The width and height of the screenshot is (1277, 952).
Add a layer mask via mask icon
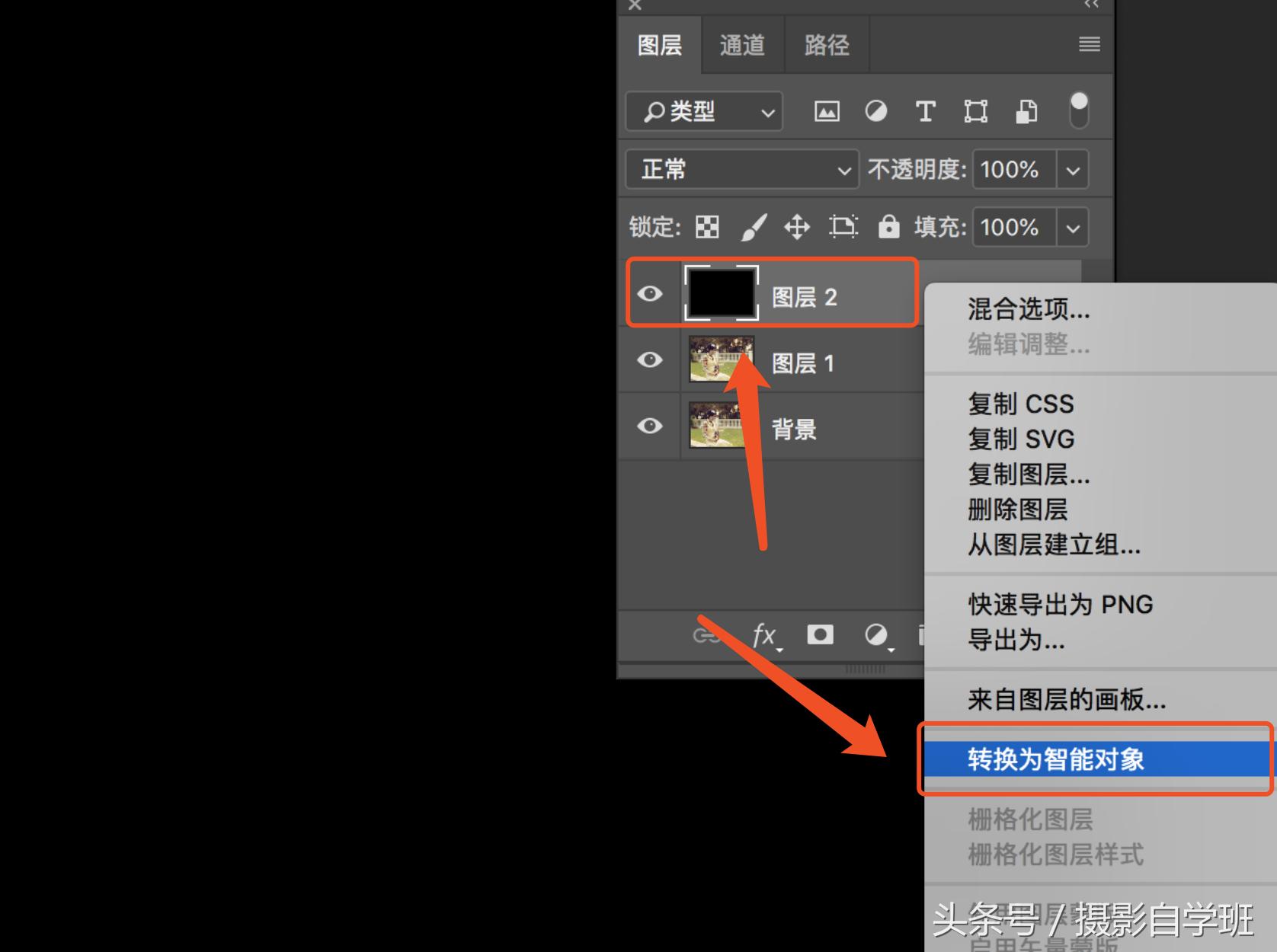(x=820, y=634)
